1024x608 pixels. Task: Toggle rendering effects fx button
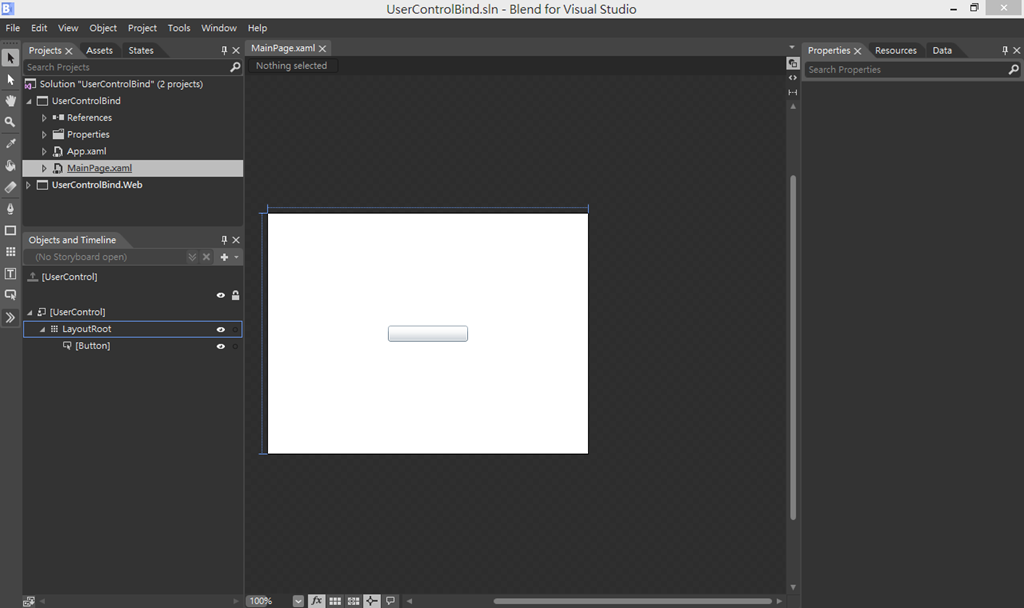pyautogui.click(x=316, y=601)
